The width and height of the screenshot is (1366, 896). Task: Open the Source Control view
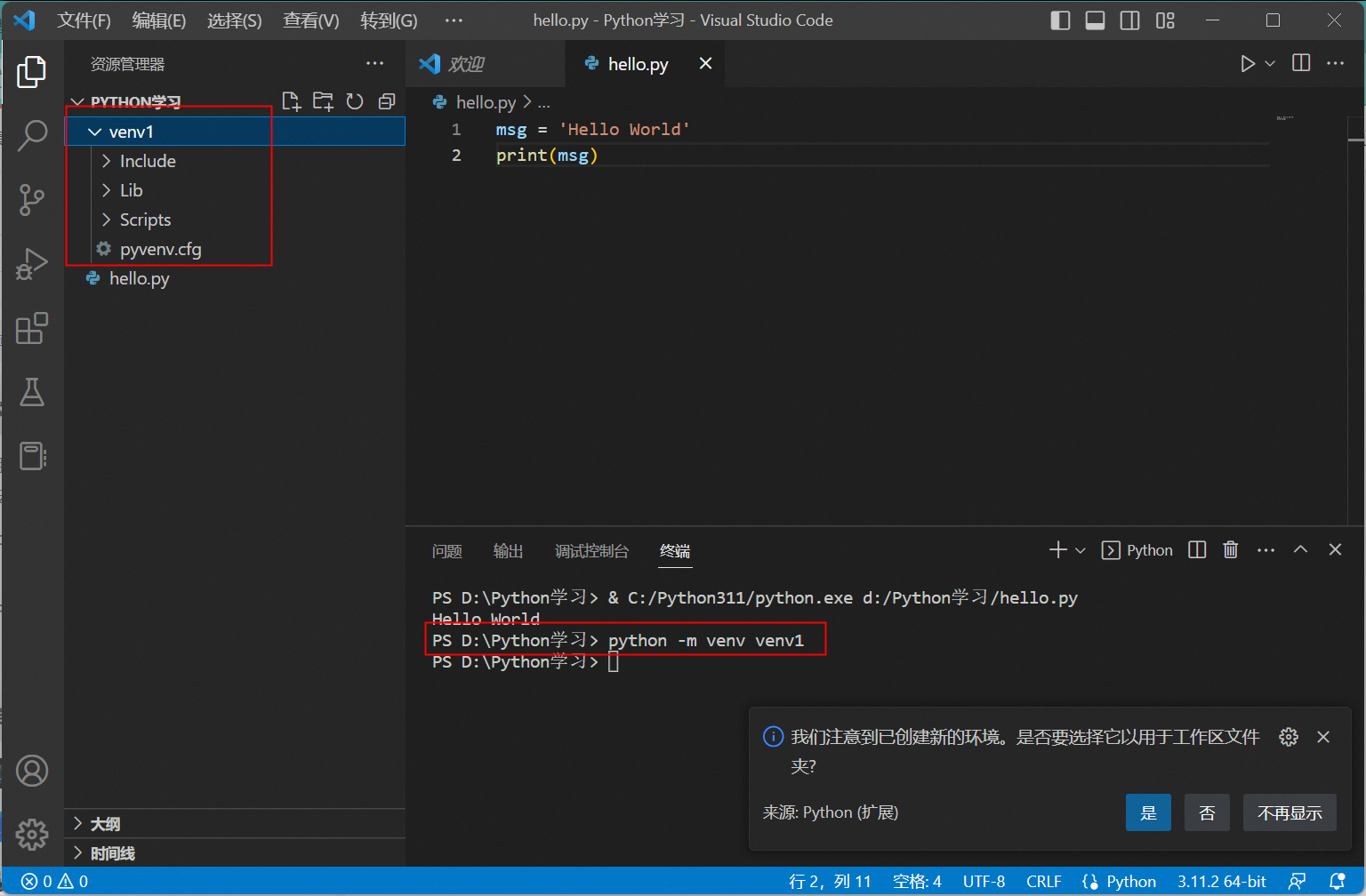32,200
